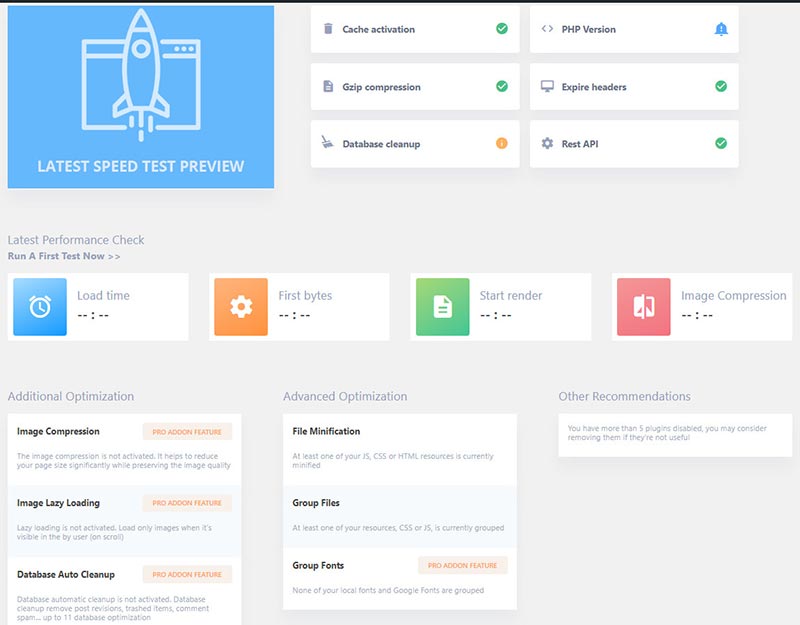The width and height of the screenshot is (800, 625).
Task: Click the Expire headers monitor icon
Action: pos(547,87)
